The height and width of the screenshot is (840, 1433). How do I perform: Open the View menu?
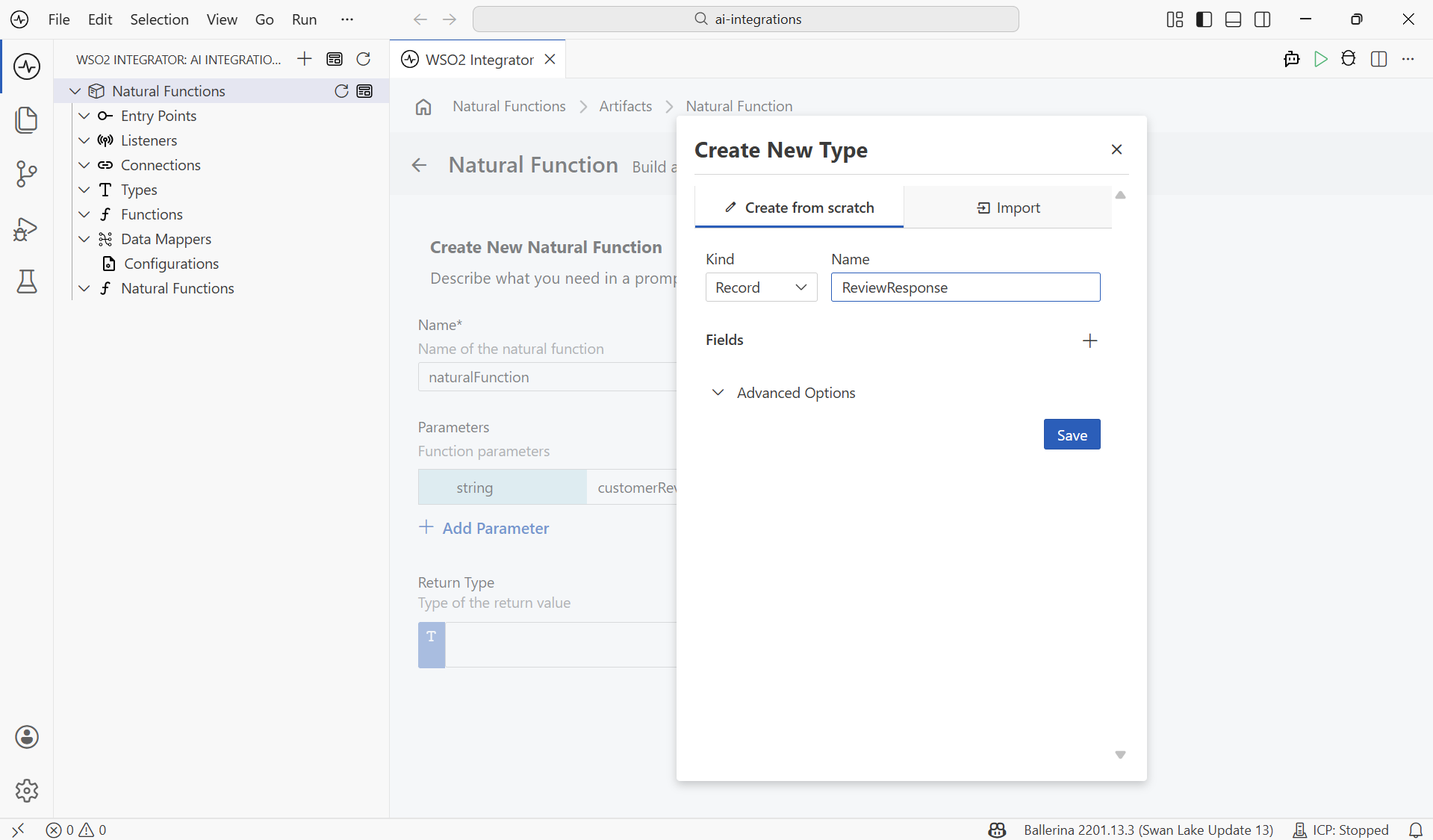coord(222,19)
